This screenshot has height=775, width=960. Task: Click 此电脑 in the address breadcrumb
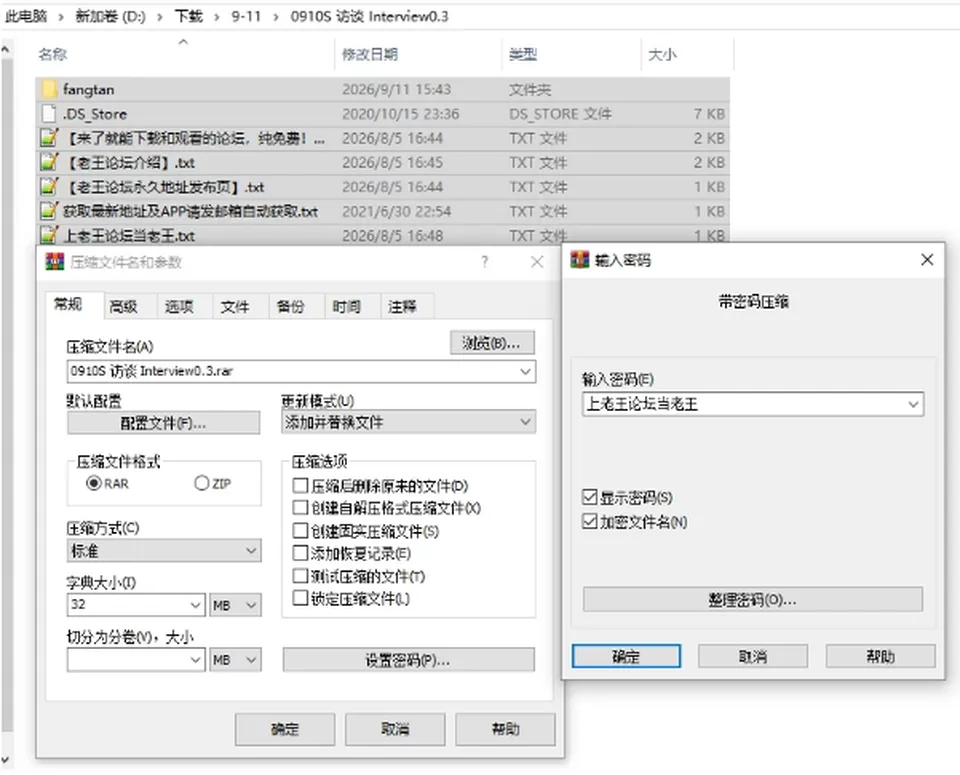point(26,17)
